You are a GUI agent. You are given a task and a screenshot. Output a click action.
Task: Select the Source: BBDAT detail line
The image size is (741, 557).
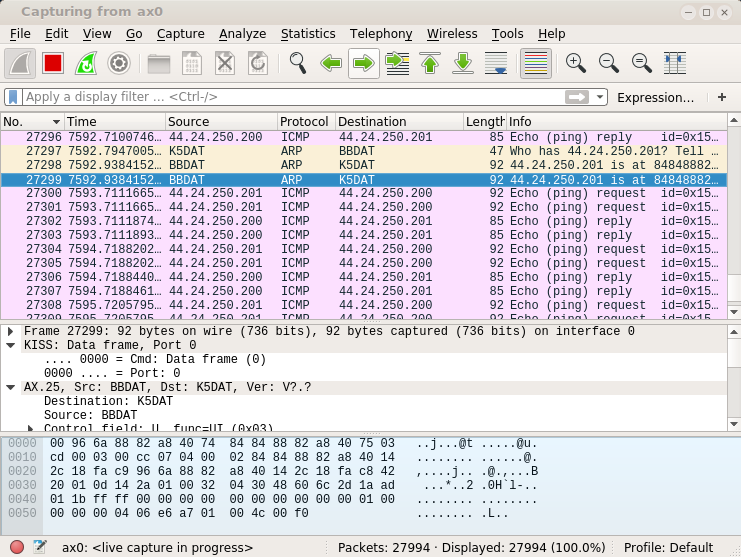point(90,415)
